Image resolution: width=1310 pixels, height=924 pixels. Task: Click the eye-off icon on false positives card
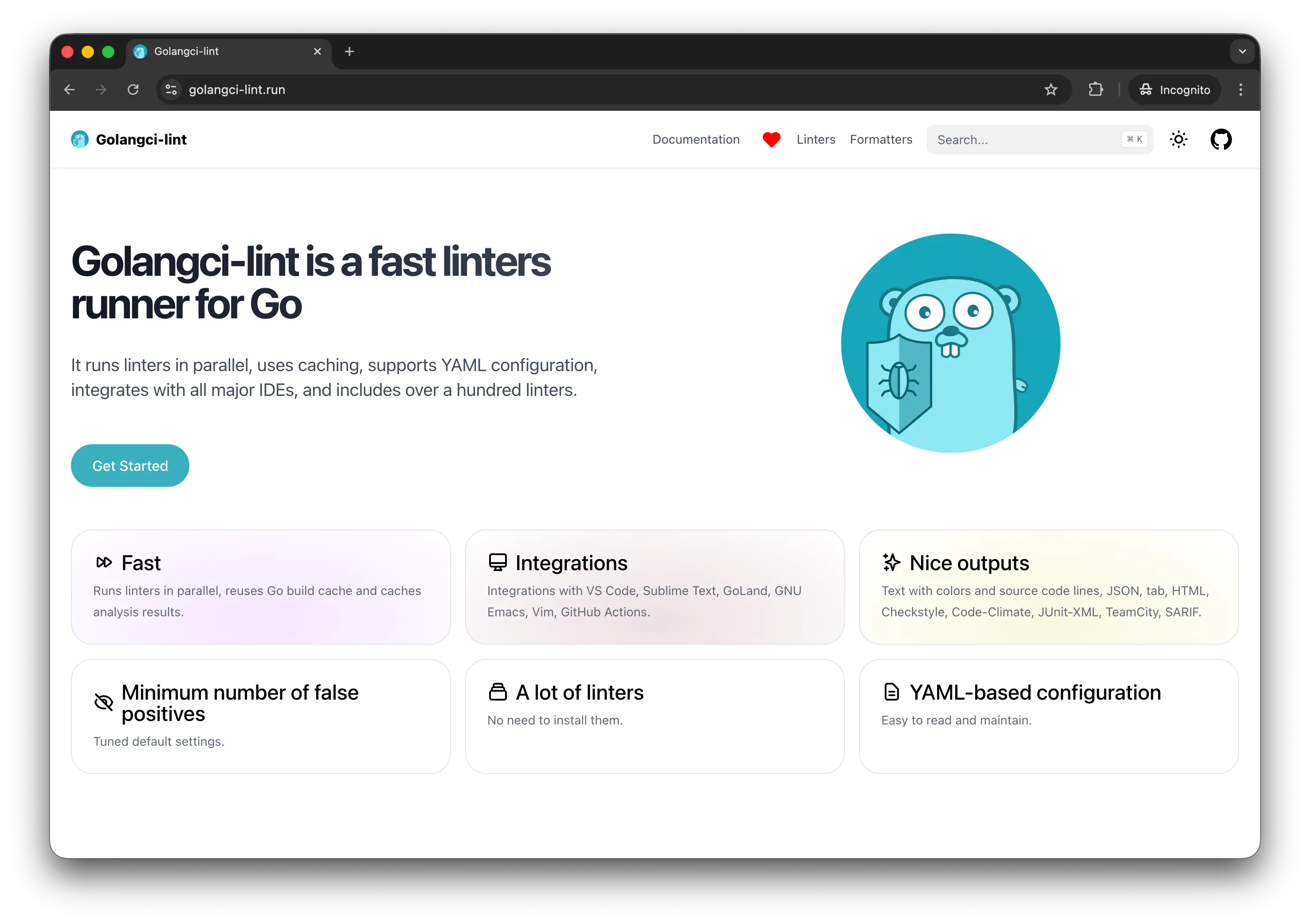pyautogui.click(x=103, y=701)
